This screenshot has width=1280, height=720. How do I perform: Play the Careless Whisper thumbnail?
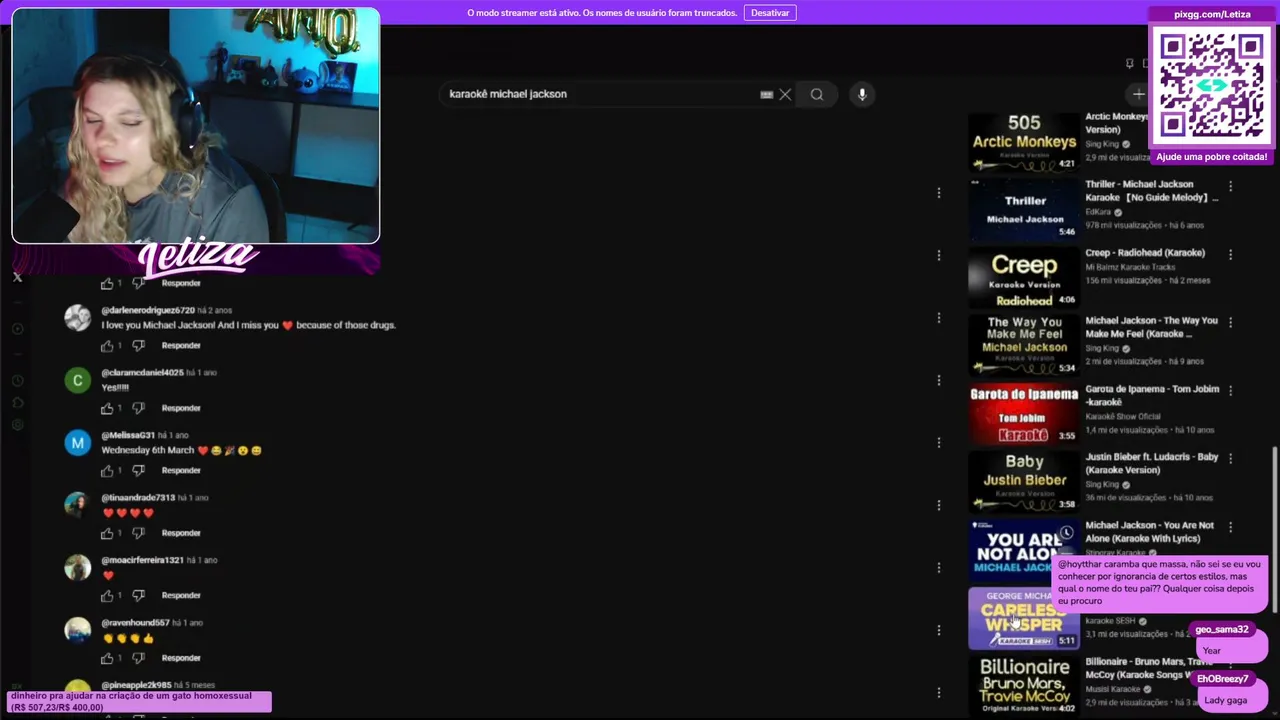1024,618
